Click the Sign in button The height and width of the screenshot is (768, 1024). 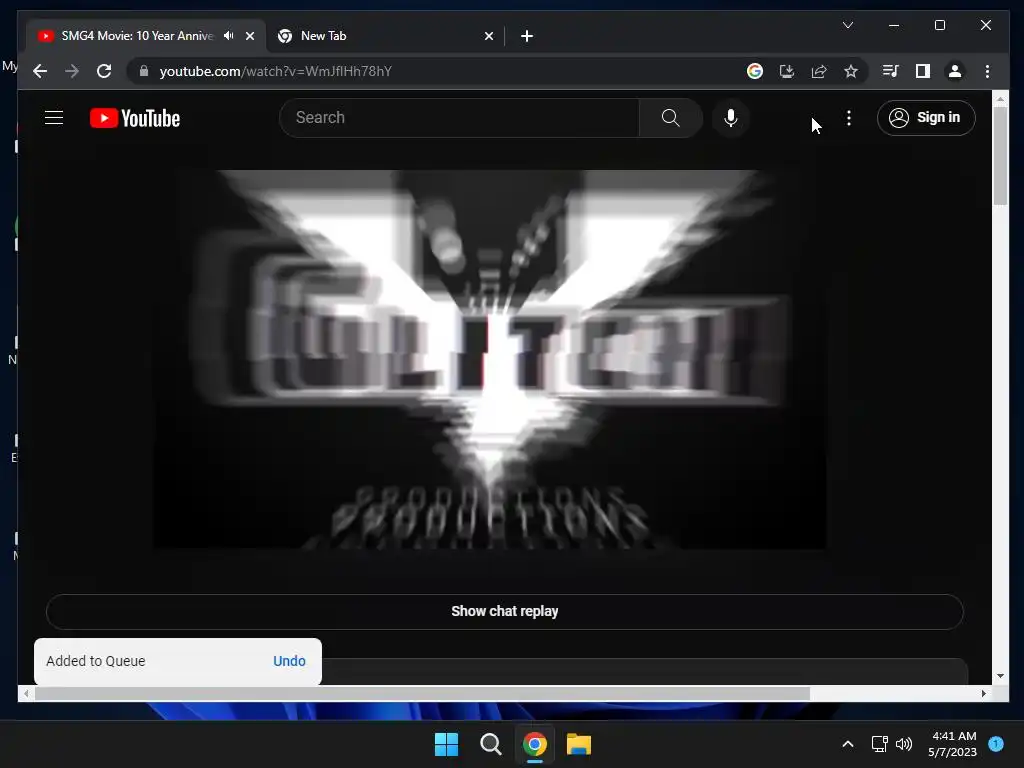926,118
